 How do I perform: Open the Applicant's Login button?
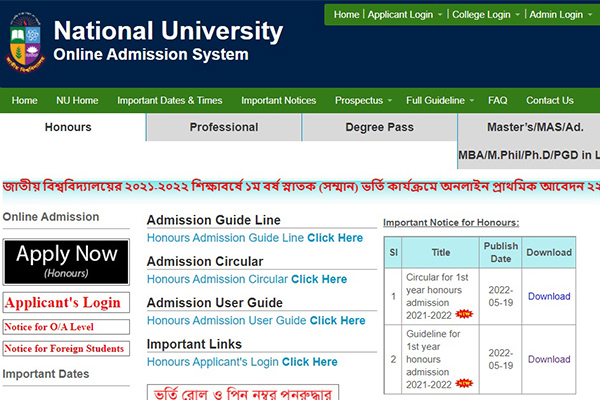click(66, 302)
